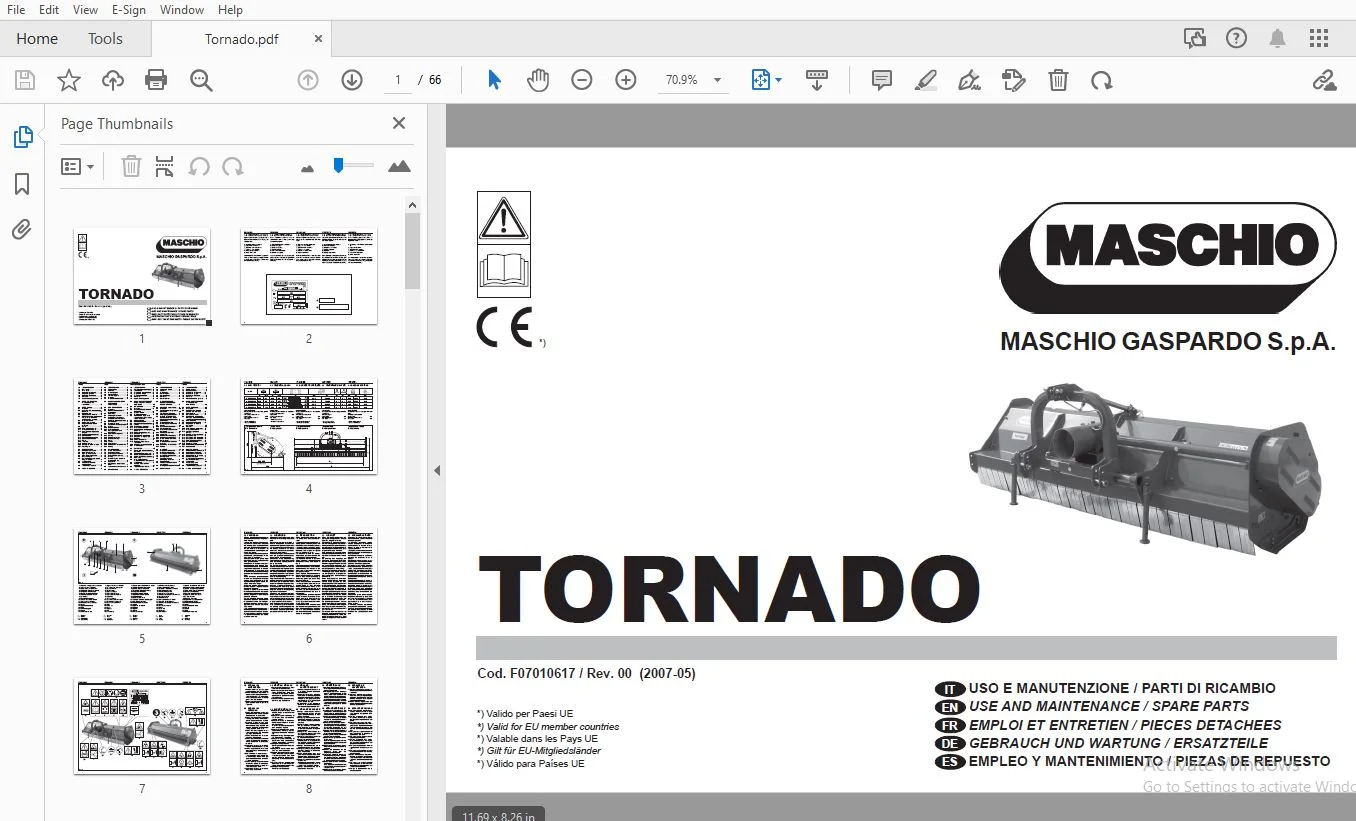Rotate the page clockwise in toolbar
This screenshot has height=821, width=1356.
(x=1102, y=80)
